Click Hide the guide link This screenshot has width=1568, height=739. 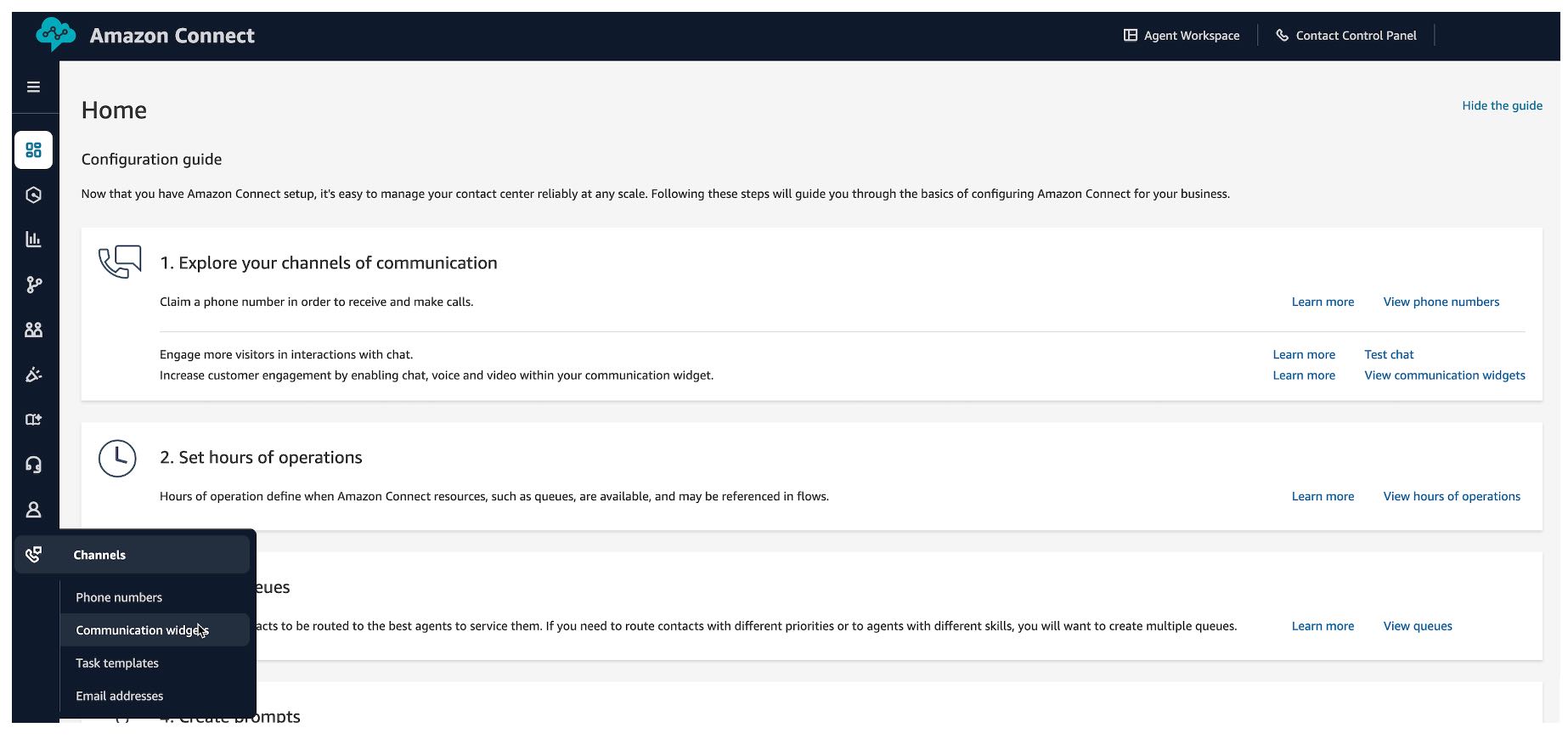1502,105
